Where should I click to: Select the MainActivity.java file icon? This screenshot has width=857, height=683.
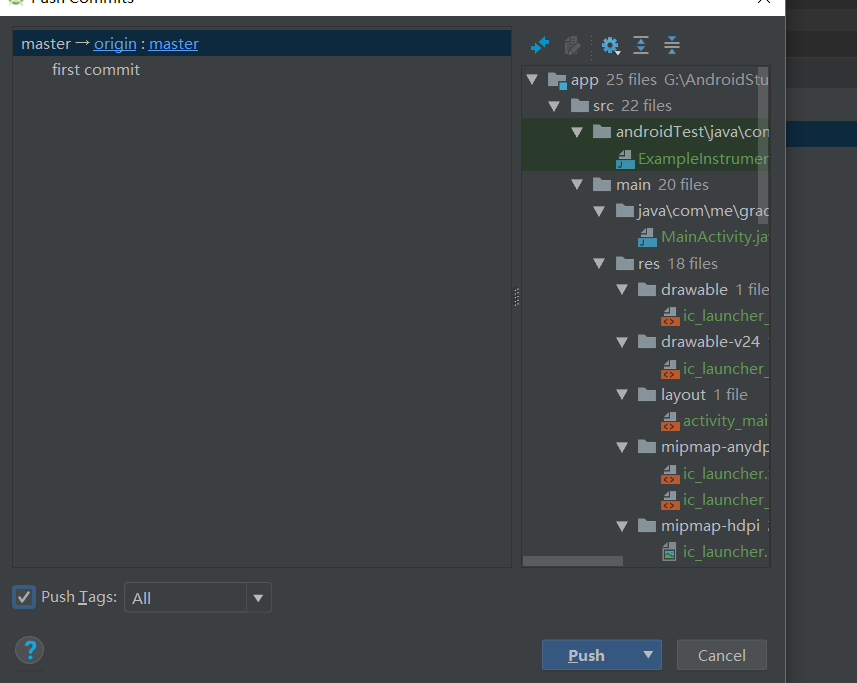tap(647, 236)
